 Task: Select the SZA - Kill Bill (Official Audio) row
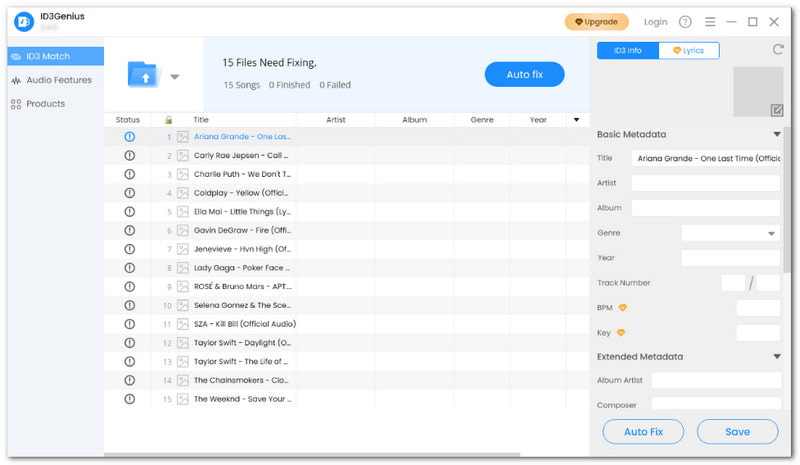346,324
